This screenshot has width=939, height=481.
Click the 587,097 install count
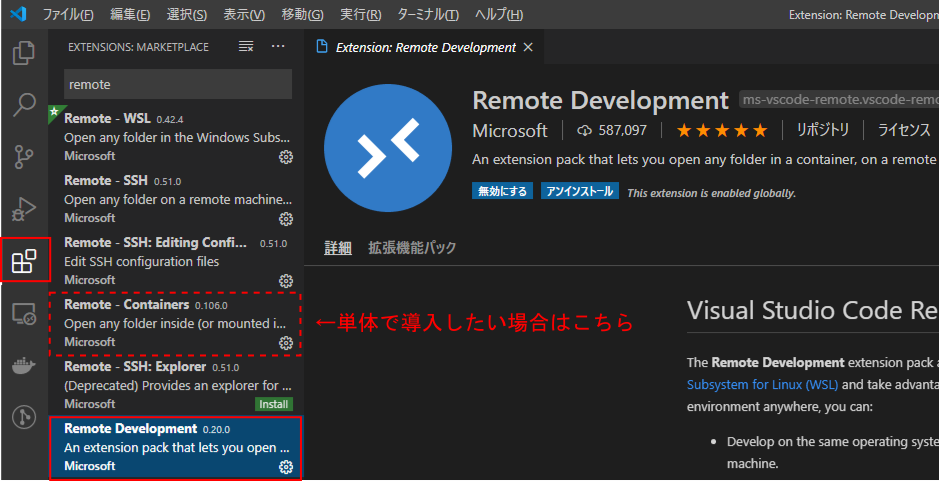point(611,130)
